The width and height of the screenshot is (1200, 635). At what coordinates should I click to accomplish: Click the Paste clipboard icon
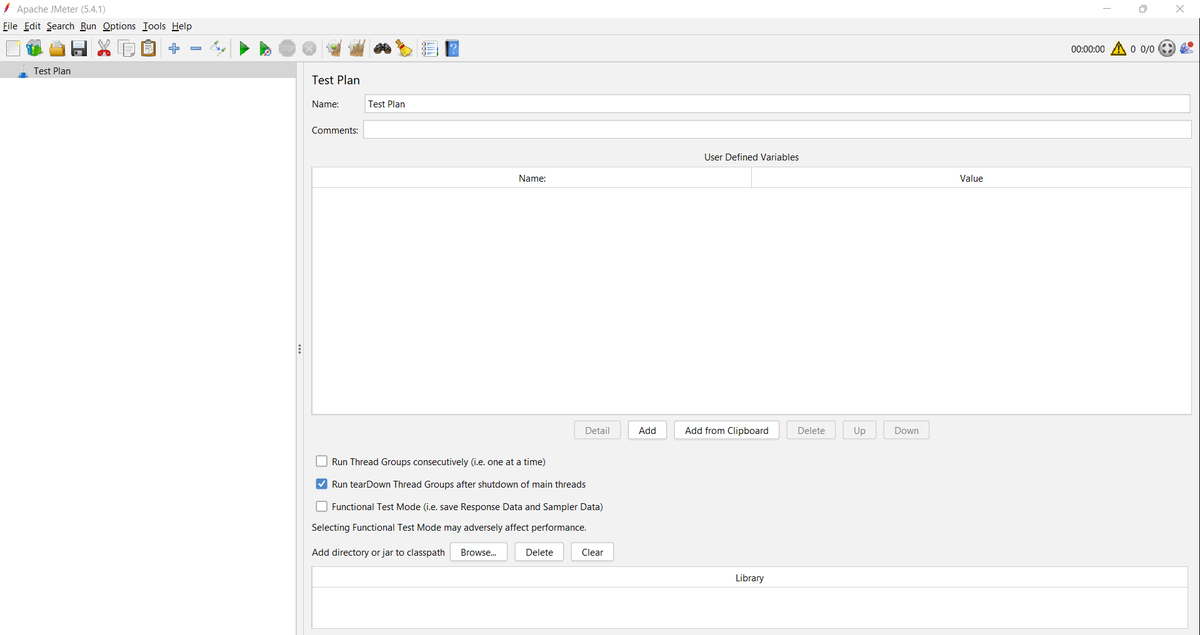tap(148, 48)
